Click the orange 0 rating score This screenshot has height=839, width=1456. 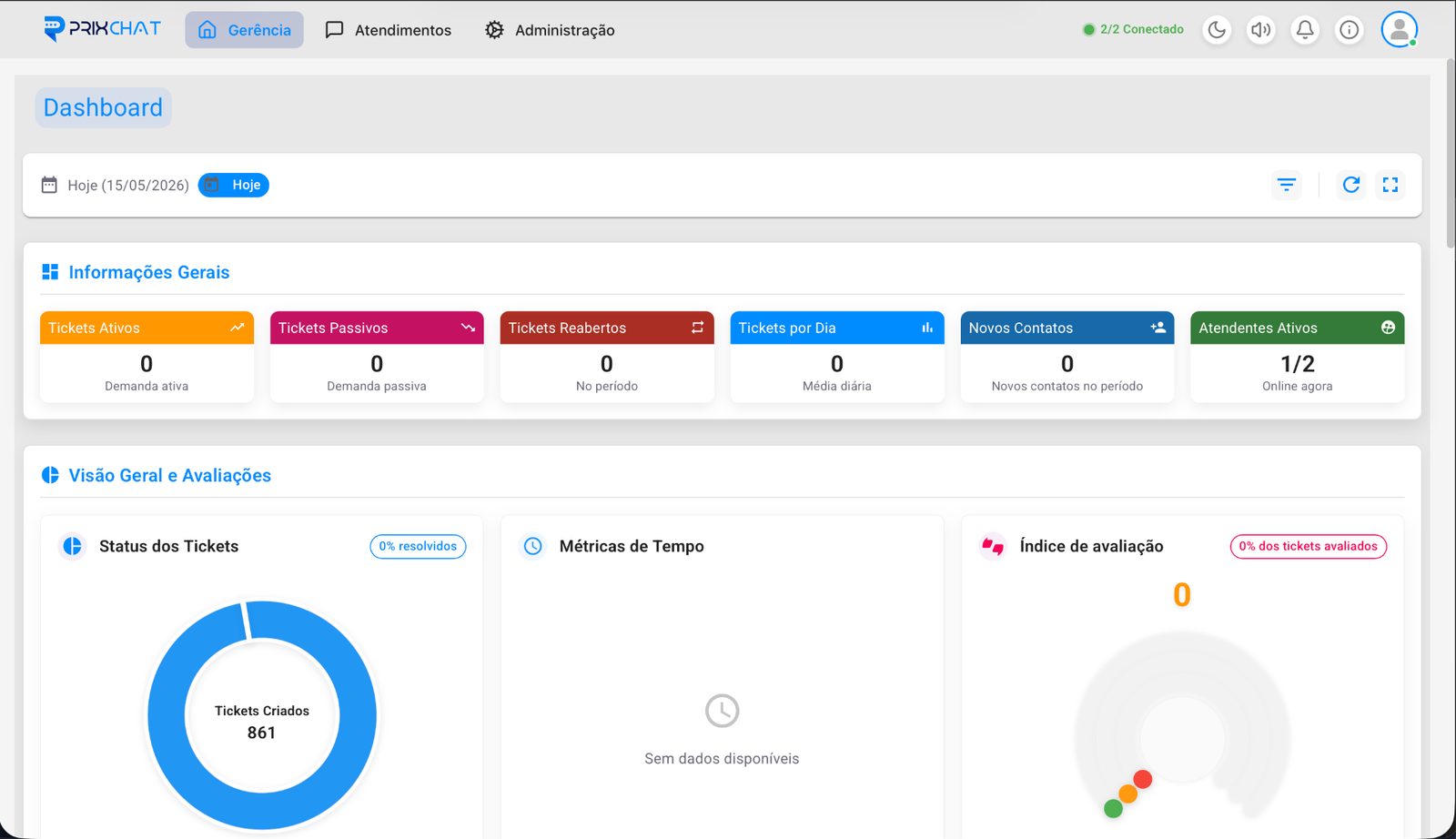(x=1182, y=595)
